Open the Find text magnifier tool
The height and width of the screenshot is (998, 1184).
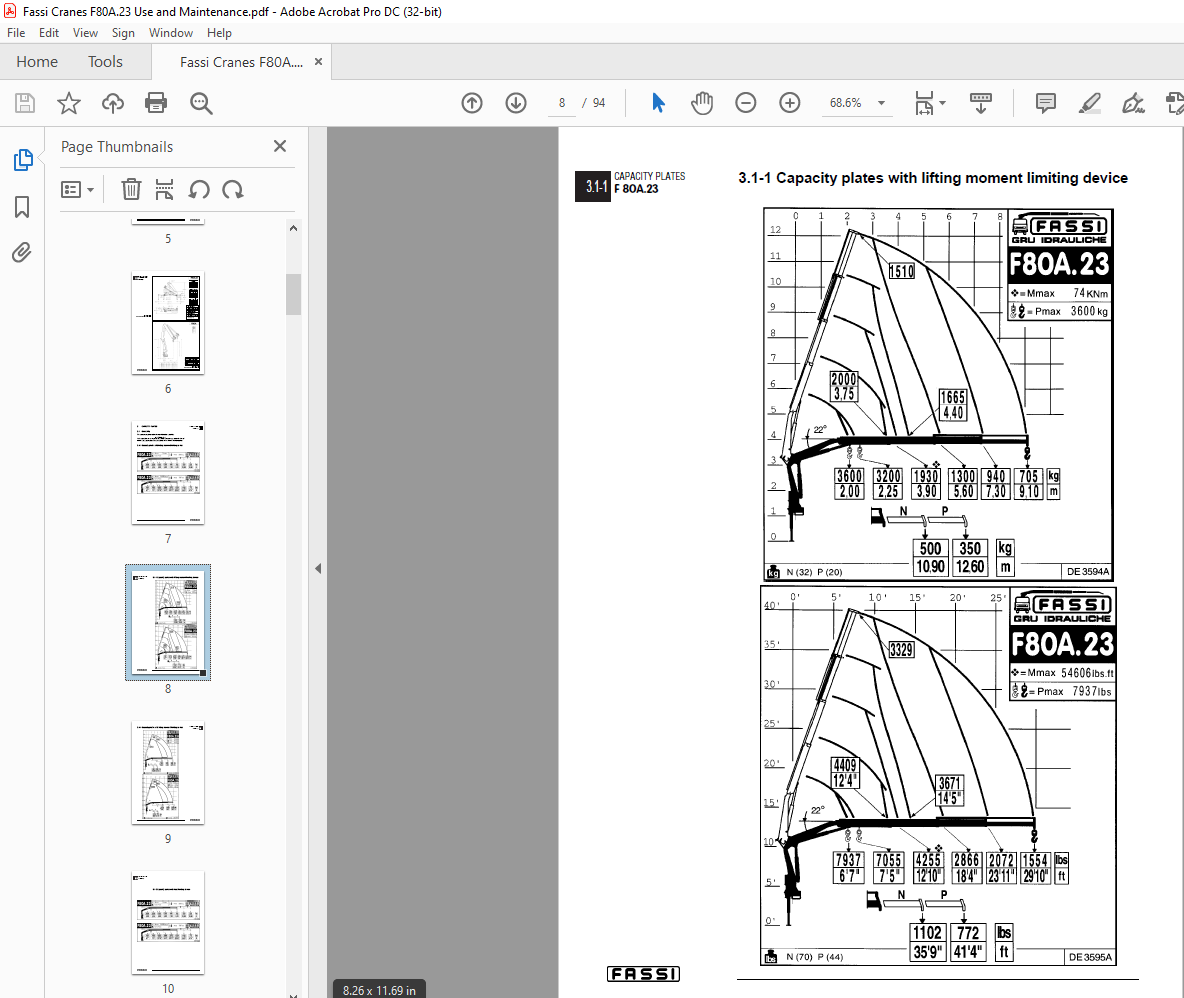[x=201, y=103]
